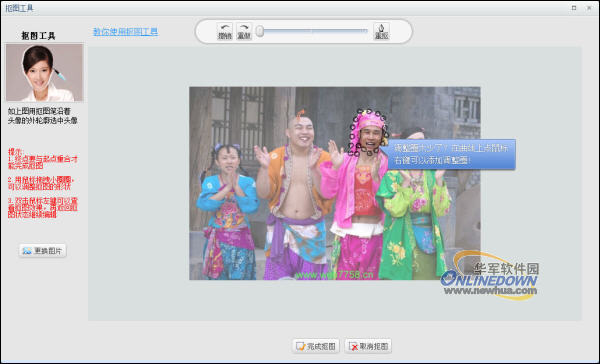
Task: Select a control point on the pink headdress outline
Action: tap(359, 112)
